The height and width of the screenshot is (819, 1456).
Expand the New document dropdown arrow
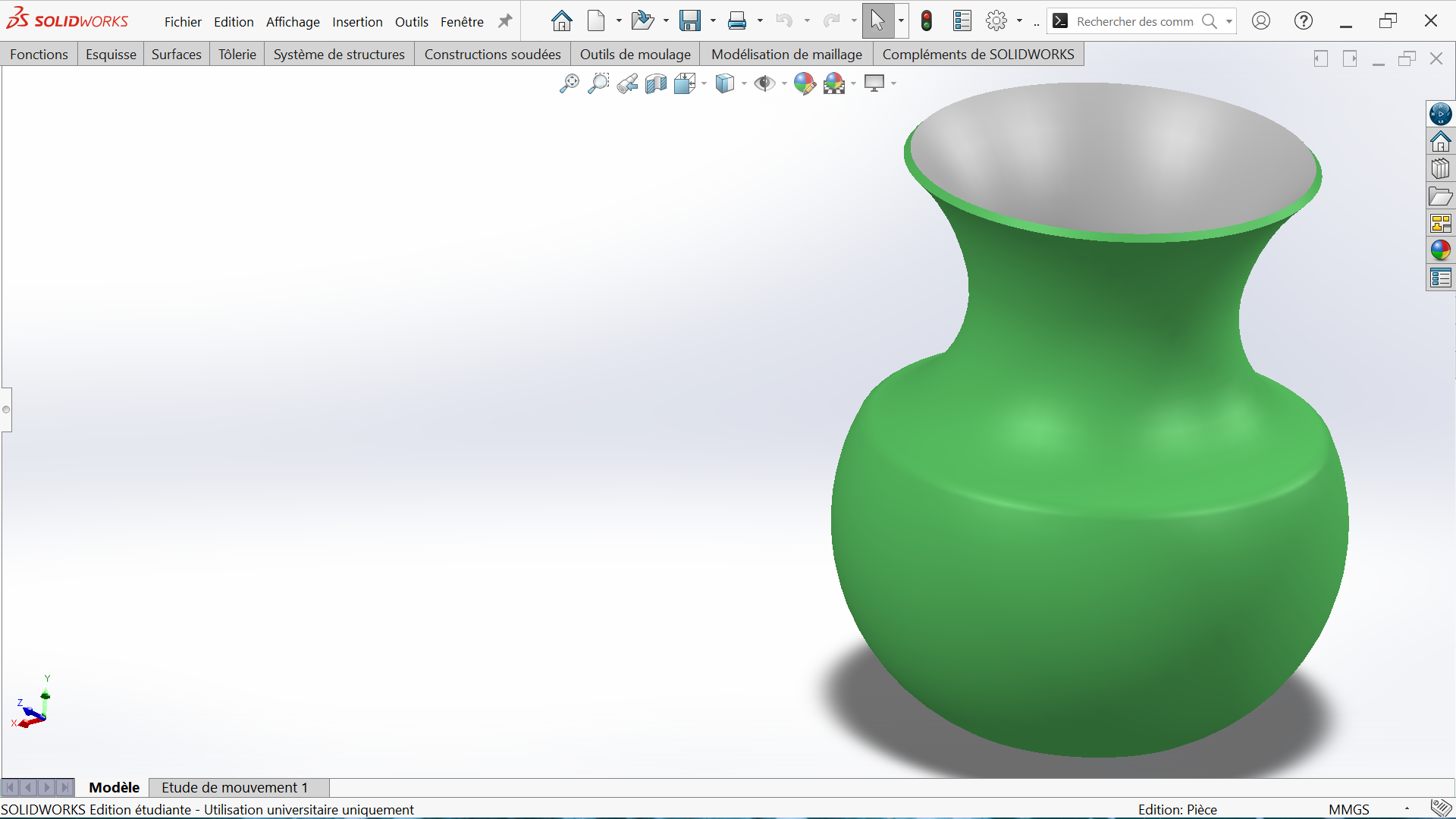[x=619, y=21]
